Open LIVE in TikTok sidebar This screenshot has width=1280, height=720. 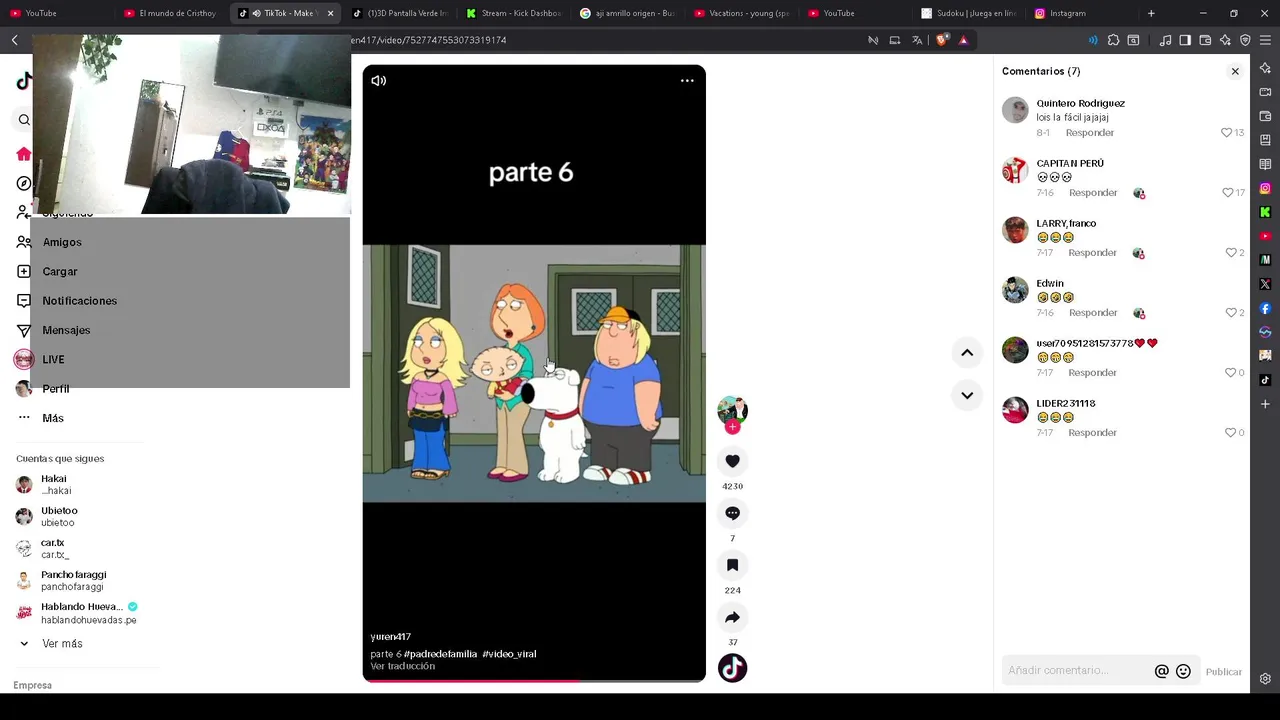click(x=53, y=359)
